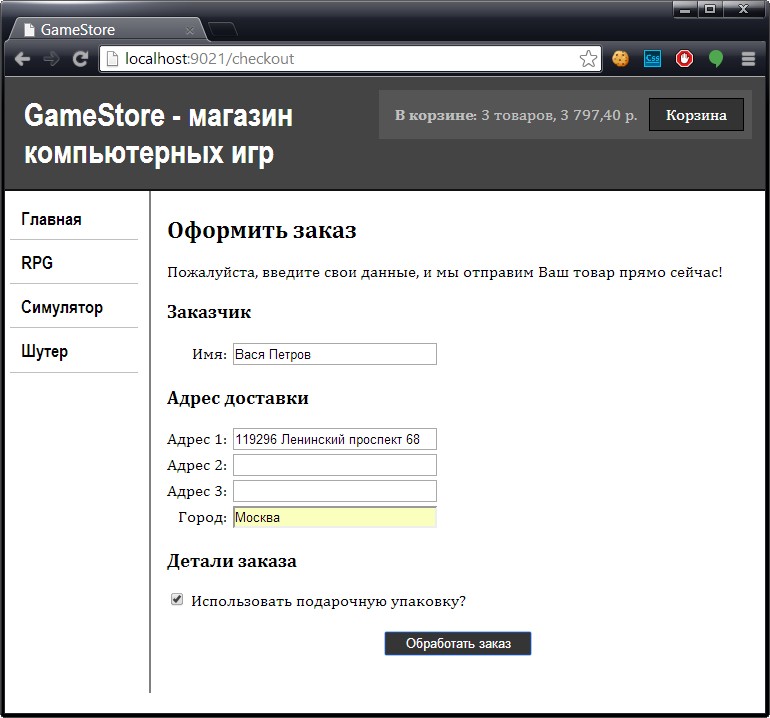Open the Chrome hamburger menu

pos(748,59)
